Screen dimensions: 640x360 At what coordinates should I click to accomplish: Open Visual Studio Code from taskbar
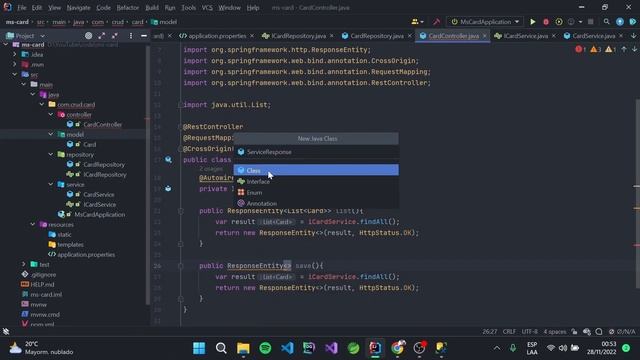(287, 348)
